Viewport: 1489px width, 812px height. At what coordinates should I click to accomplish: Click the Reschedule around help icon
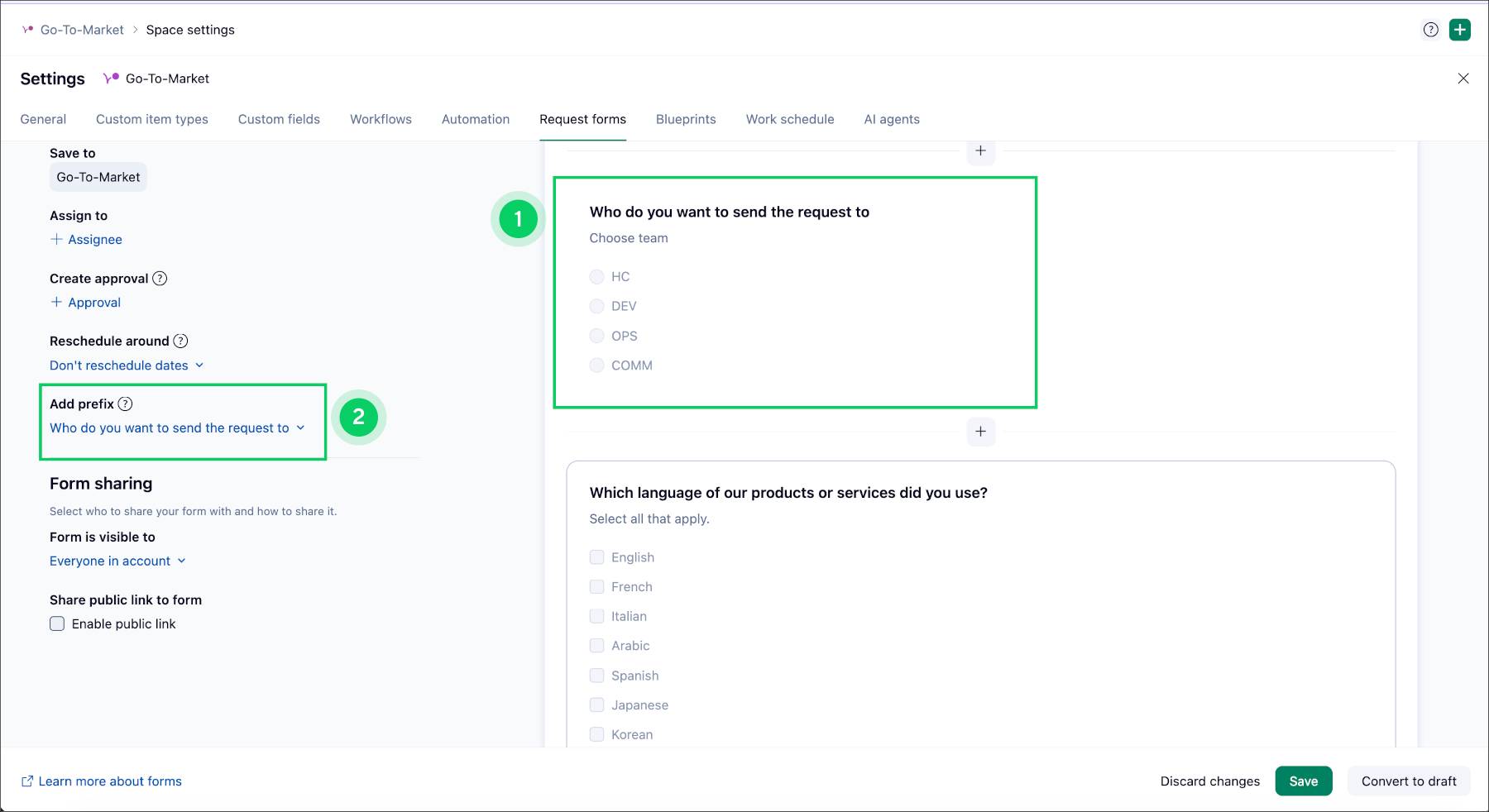pyautogui.click(x=180, y=341)
